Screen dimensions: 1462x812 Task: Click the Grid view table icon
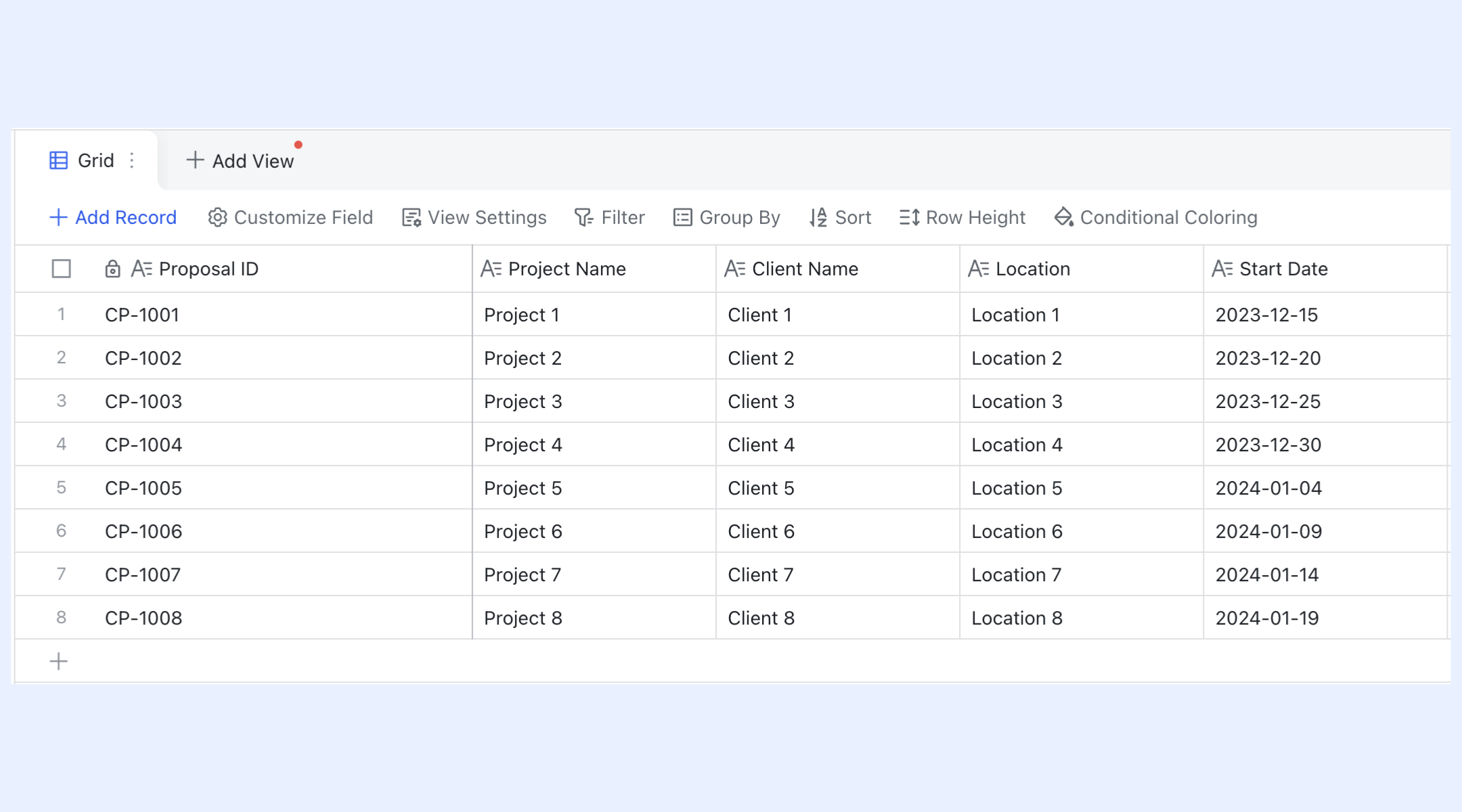59,160
